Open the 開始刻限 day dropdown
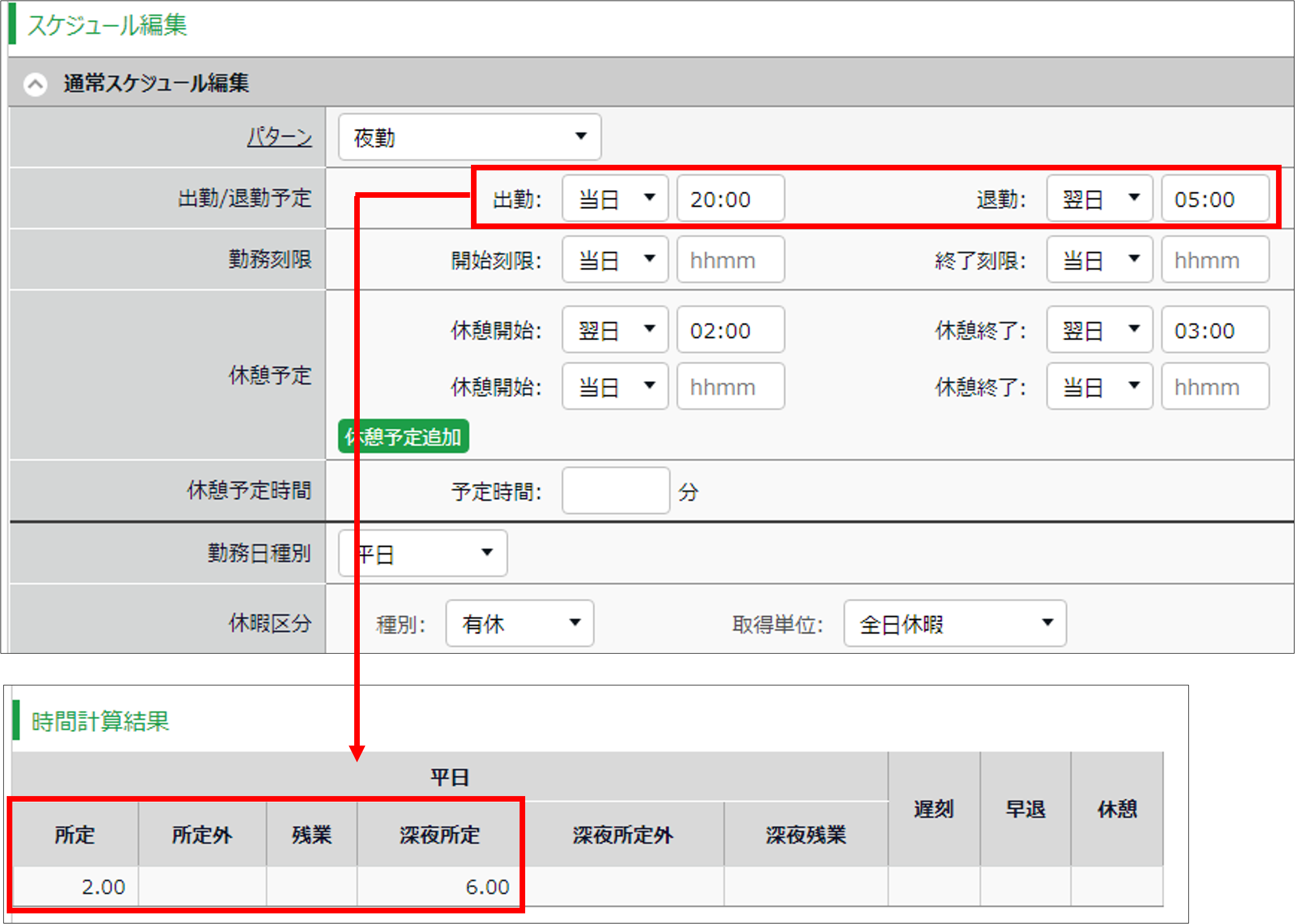 point(615,259)
